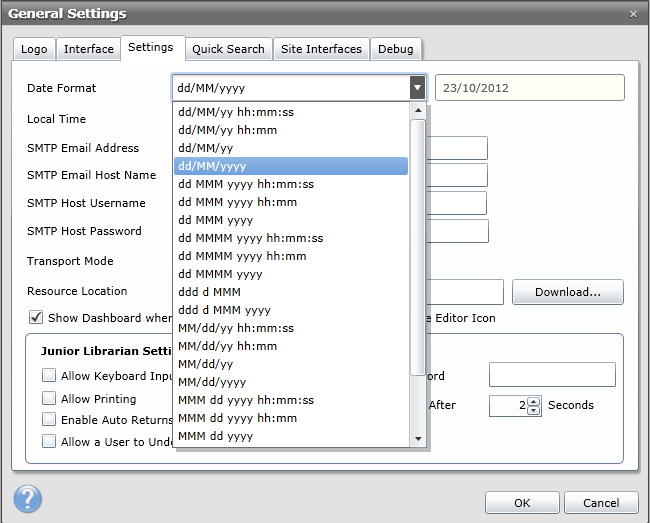
Task: Open the Quick Search tab
Action: point(228,49)
